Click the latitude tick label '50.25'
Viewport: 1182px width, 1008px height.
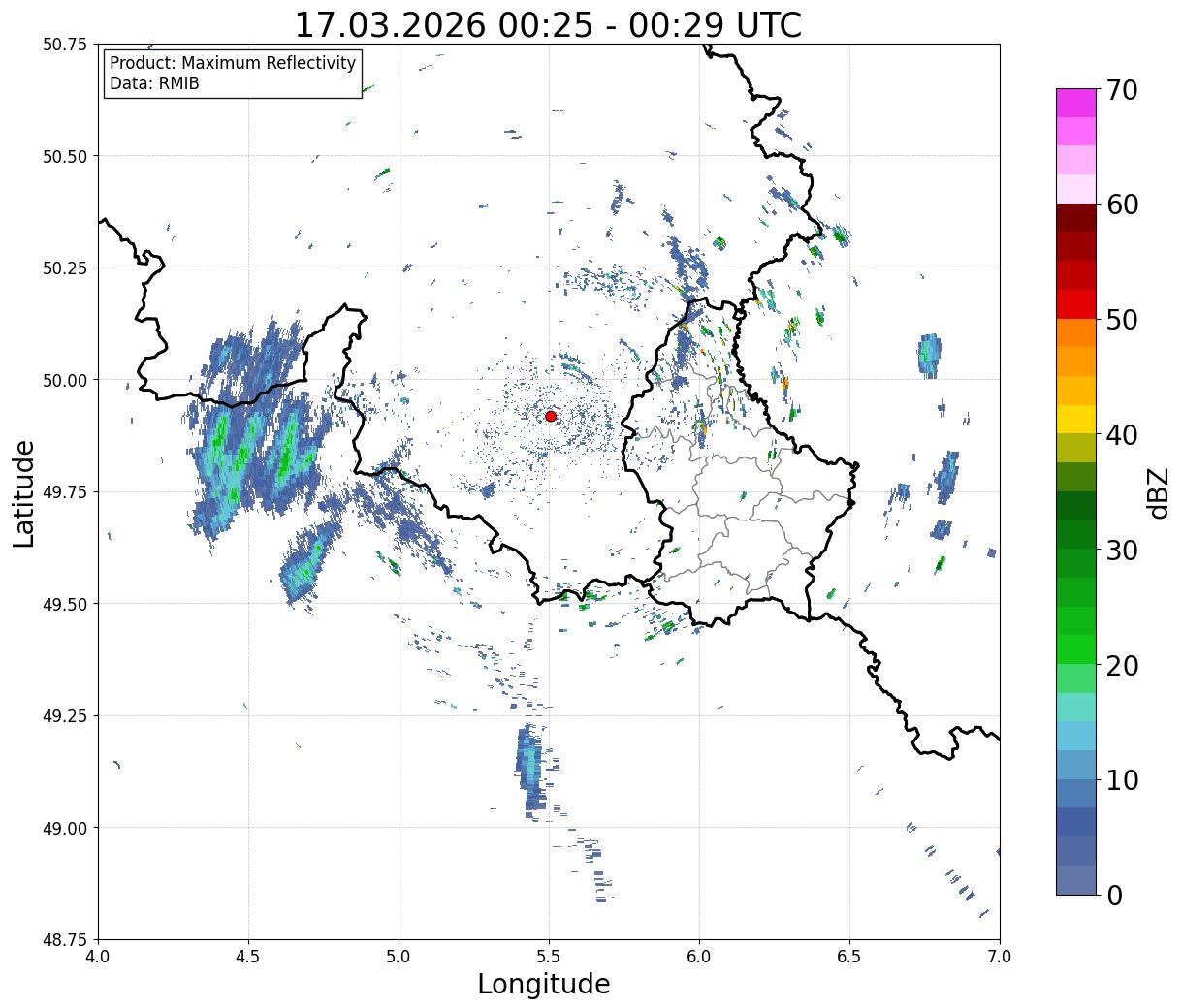[x=64, y=268]
